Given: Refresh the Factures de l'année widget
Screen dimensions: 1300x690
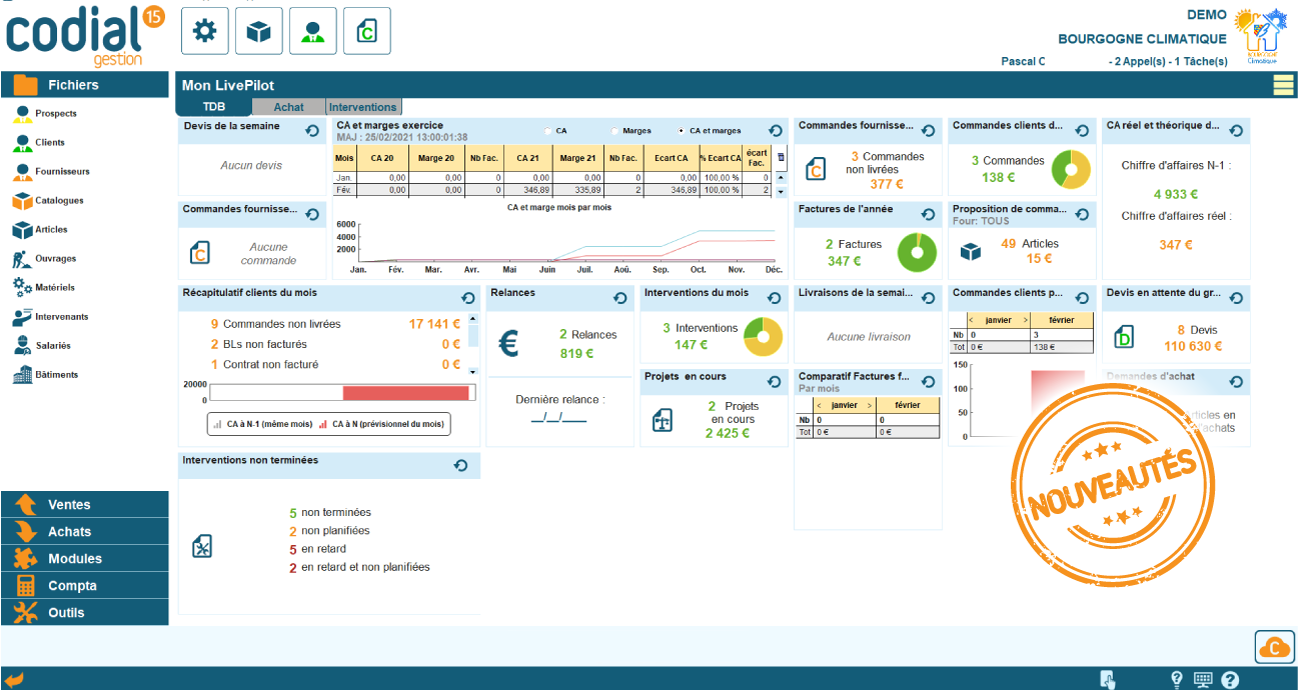Looking at the screenshot, I should click(928, 214).
